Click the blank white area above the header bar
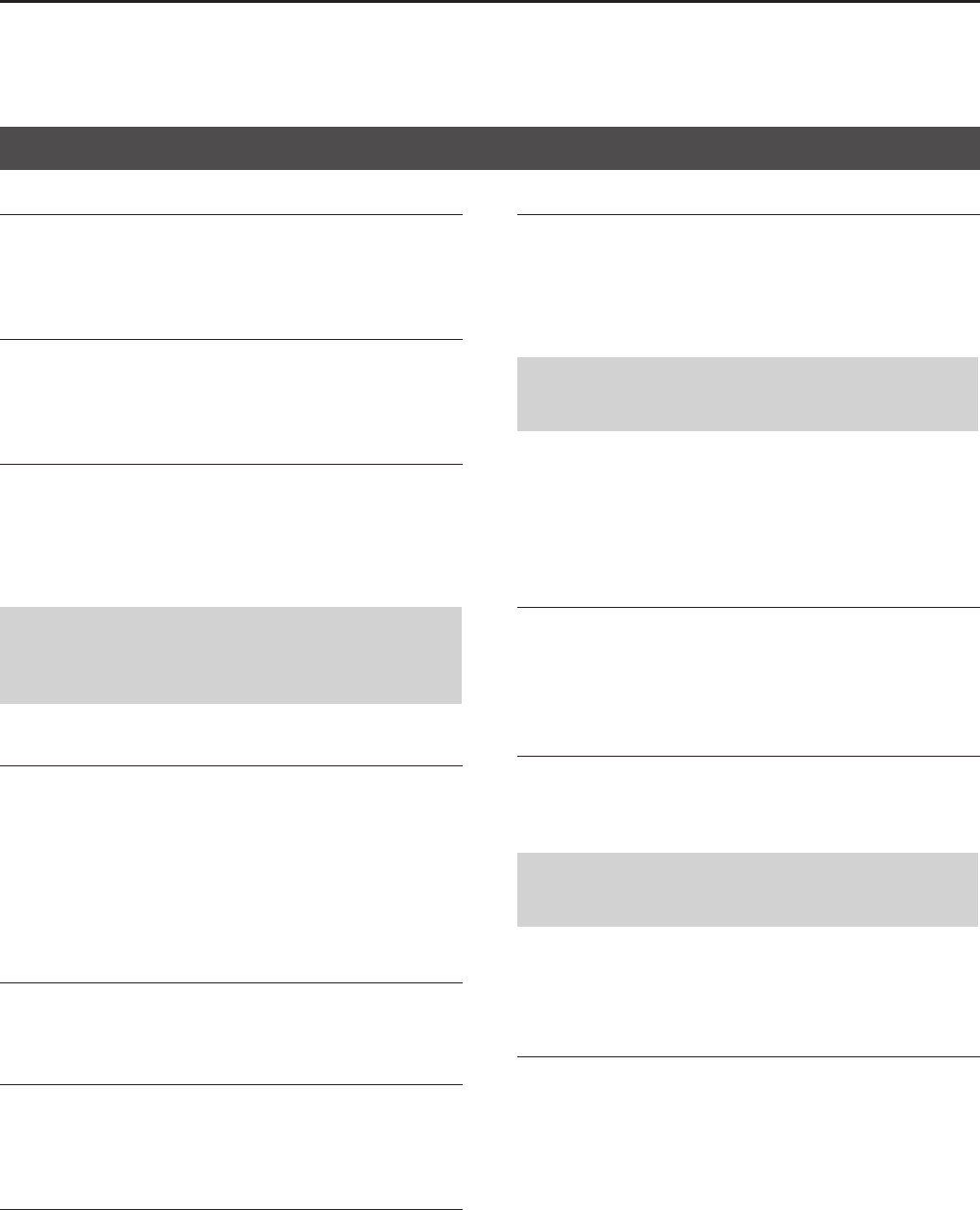Image resolution: width=980 pixels, height=1210 pixels. pos(490,64)
